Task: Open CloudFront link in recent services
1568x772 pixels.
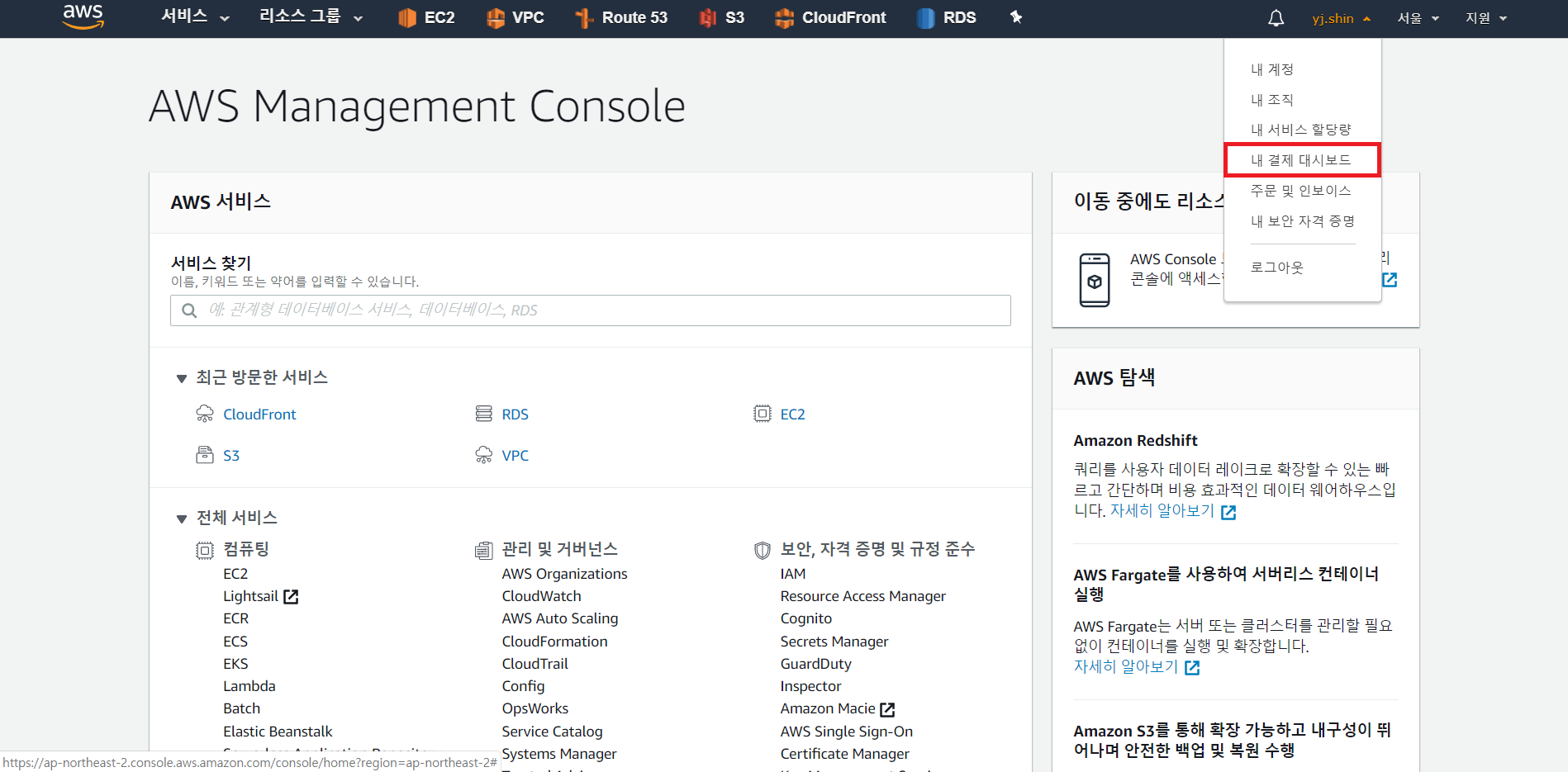Action: [259, 414]
